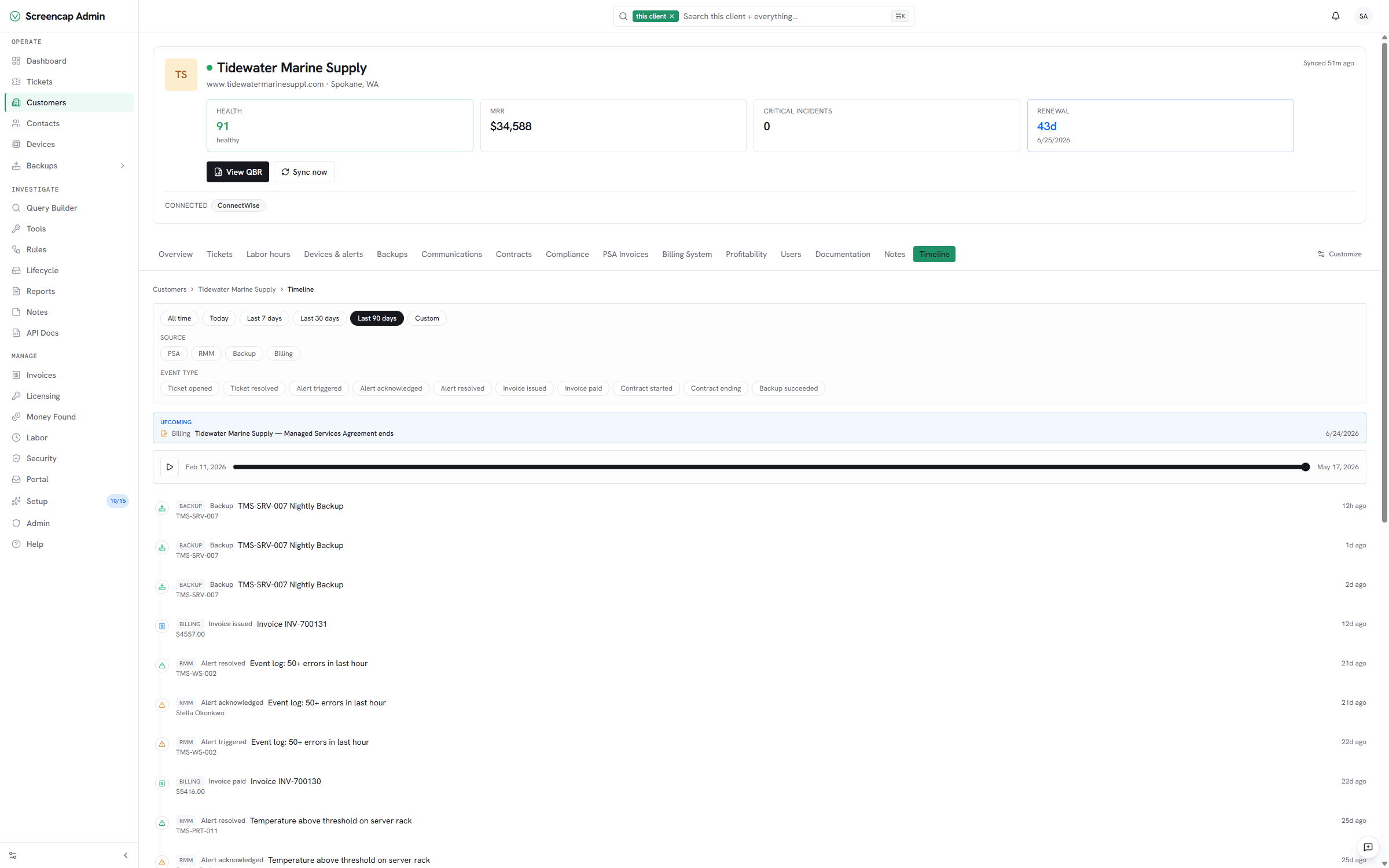Open Tidewater Marine Supply breadcrumb

pos(237,289)
